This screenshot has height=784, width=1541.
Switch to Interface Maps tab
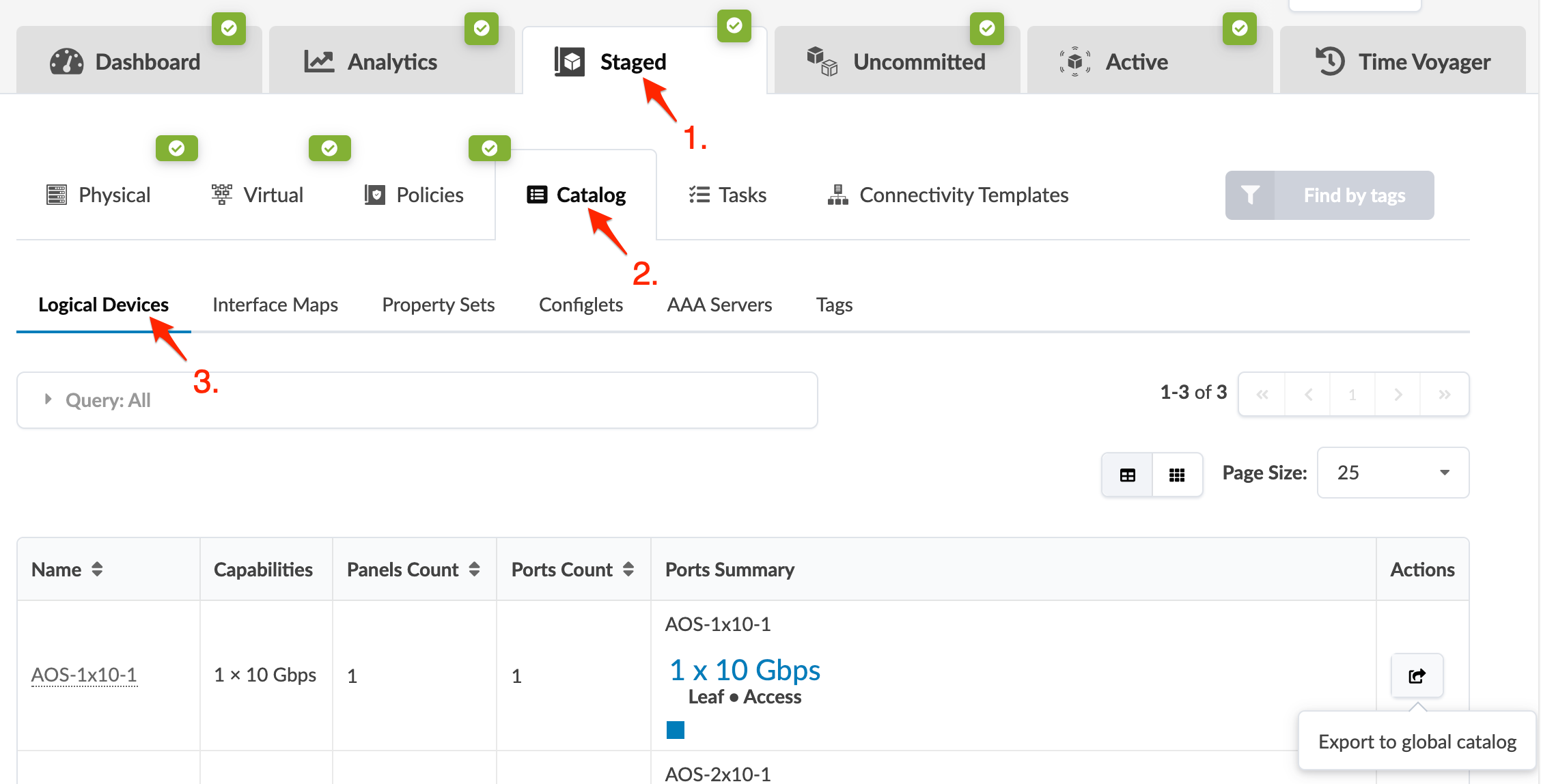[275, 305]
